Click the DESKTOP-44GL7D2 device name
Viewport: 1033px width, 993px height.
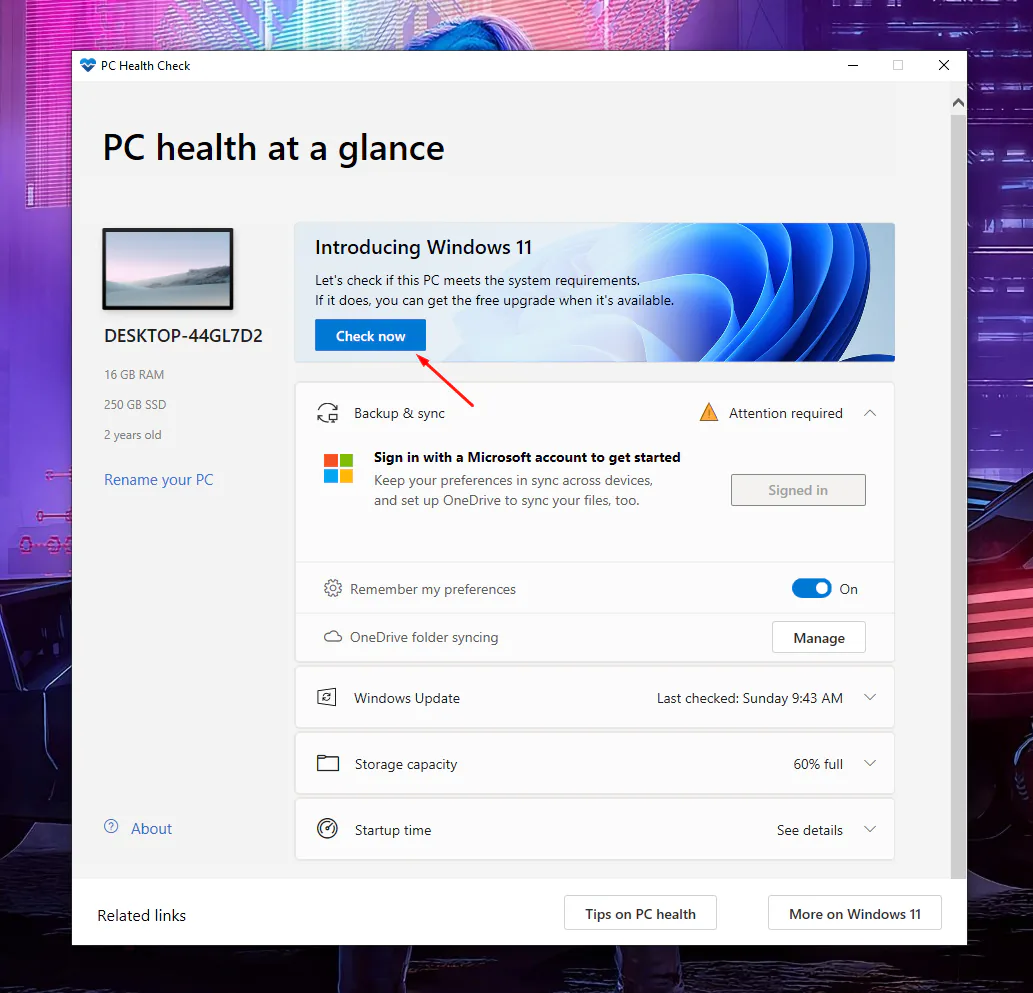coord(183,335)
